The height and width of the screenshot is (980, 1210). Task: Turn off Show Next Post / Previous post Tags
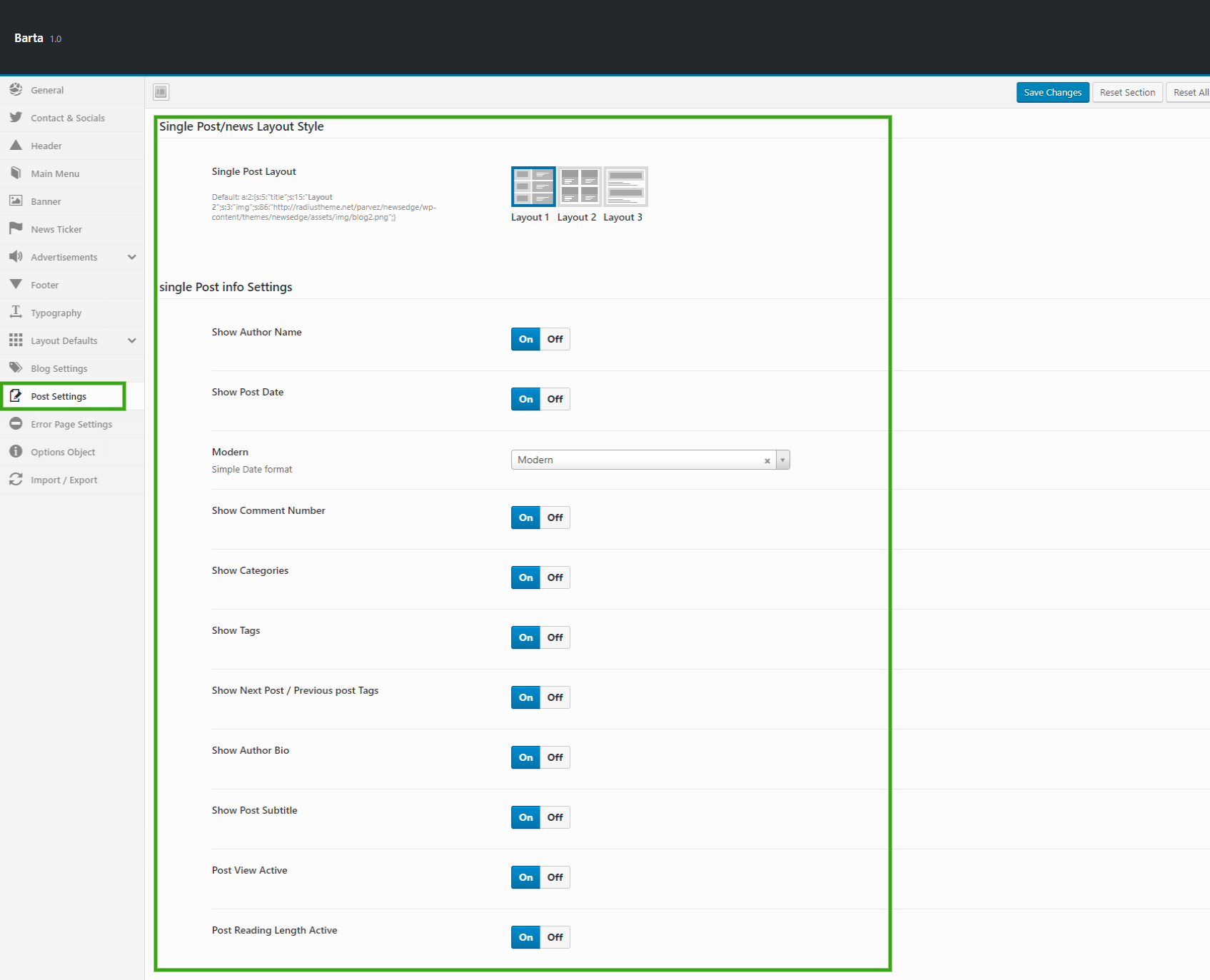555,697
